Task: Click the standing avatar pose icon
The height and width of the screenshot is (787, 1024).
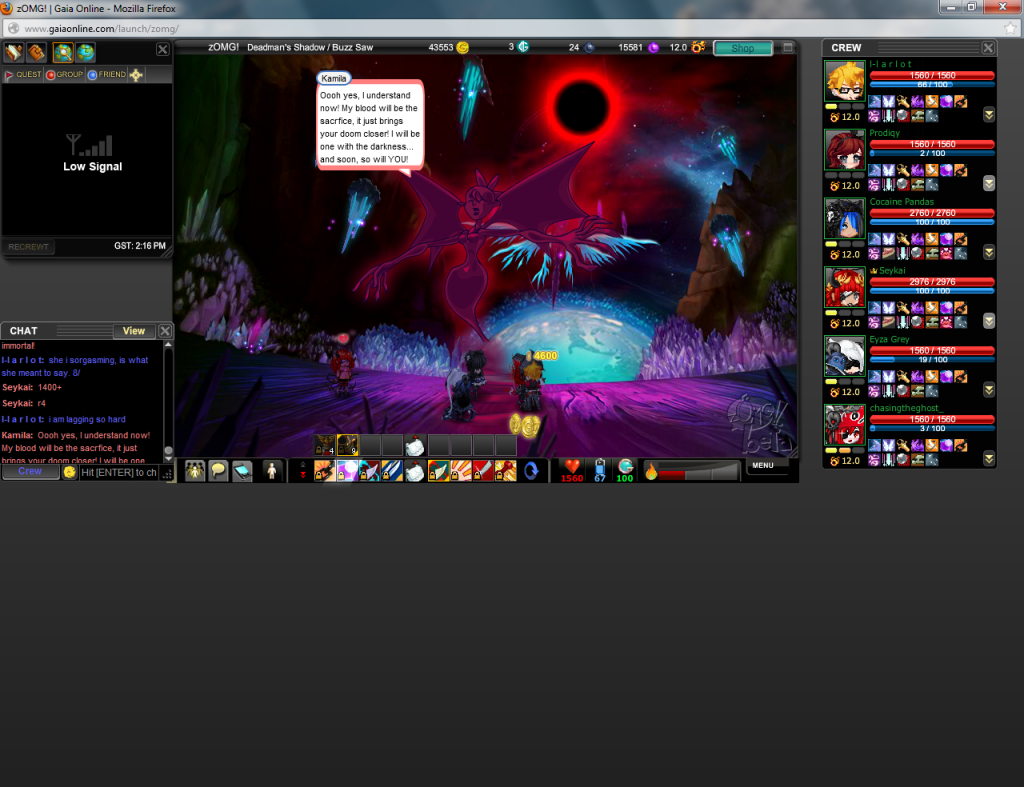Action: [272, 470]
